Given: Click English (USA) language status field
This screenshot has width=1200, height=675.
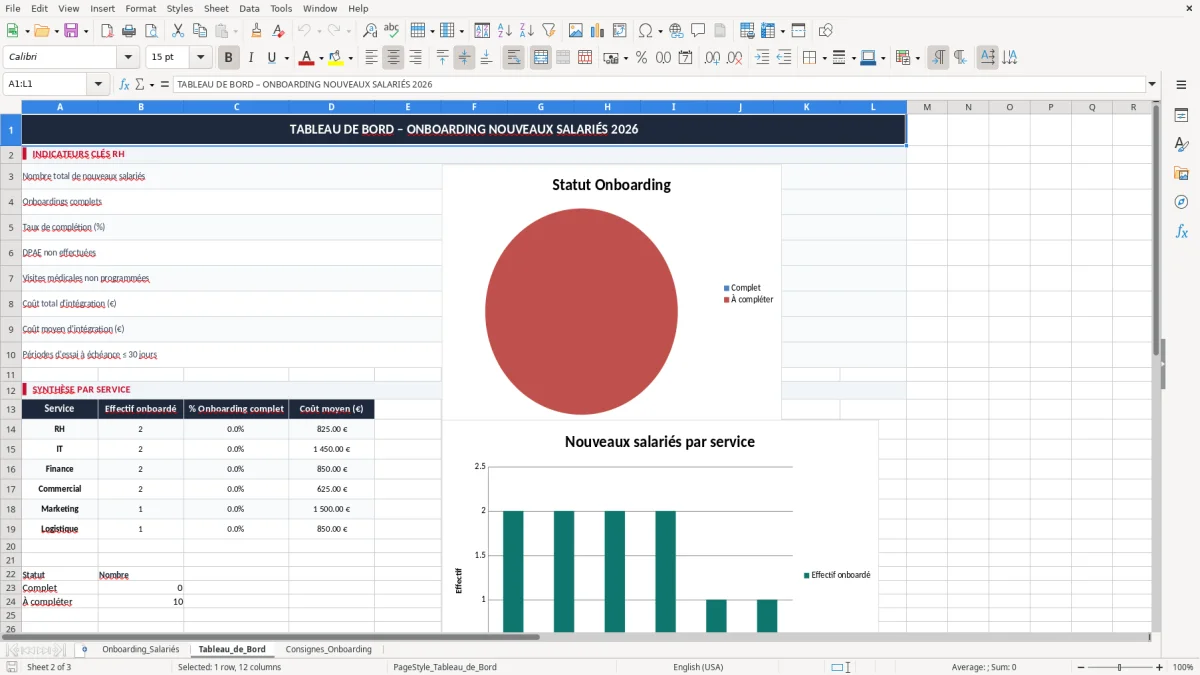Looking at the screenshot, I should (x=698, y=667).
